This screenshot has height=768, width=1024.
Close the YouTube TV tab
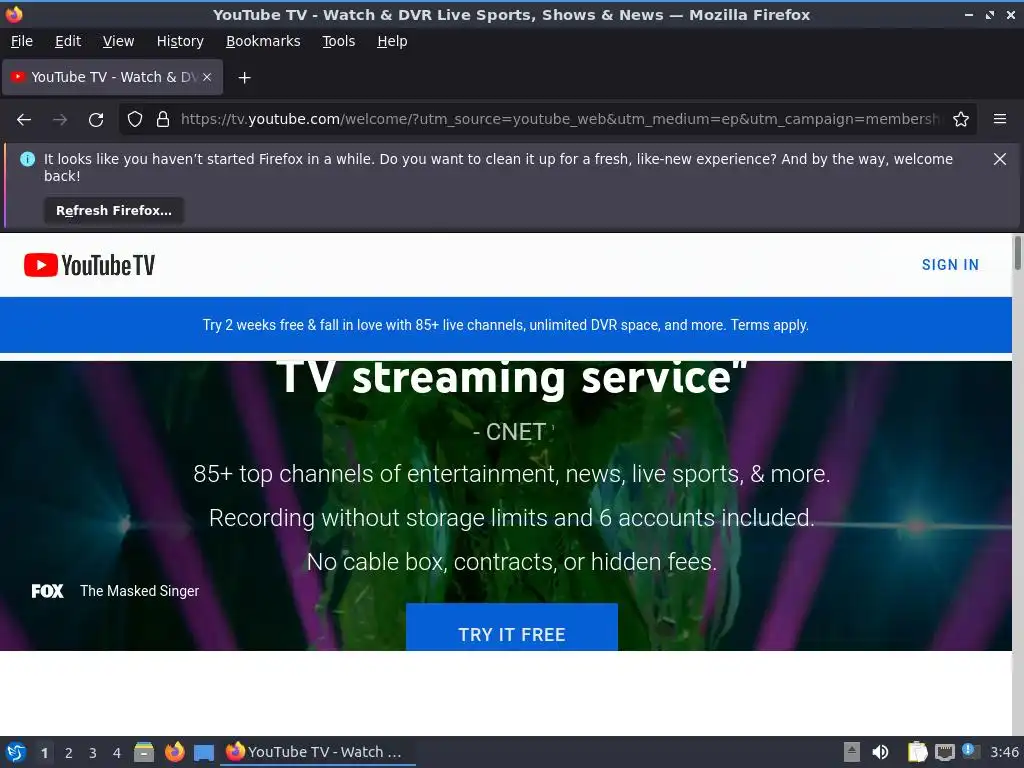207,77
